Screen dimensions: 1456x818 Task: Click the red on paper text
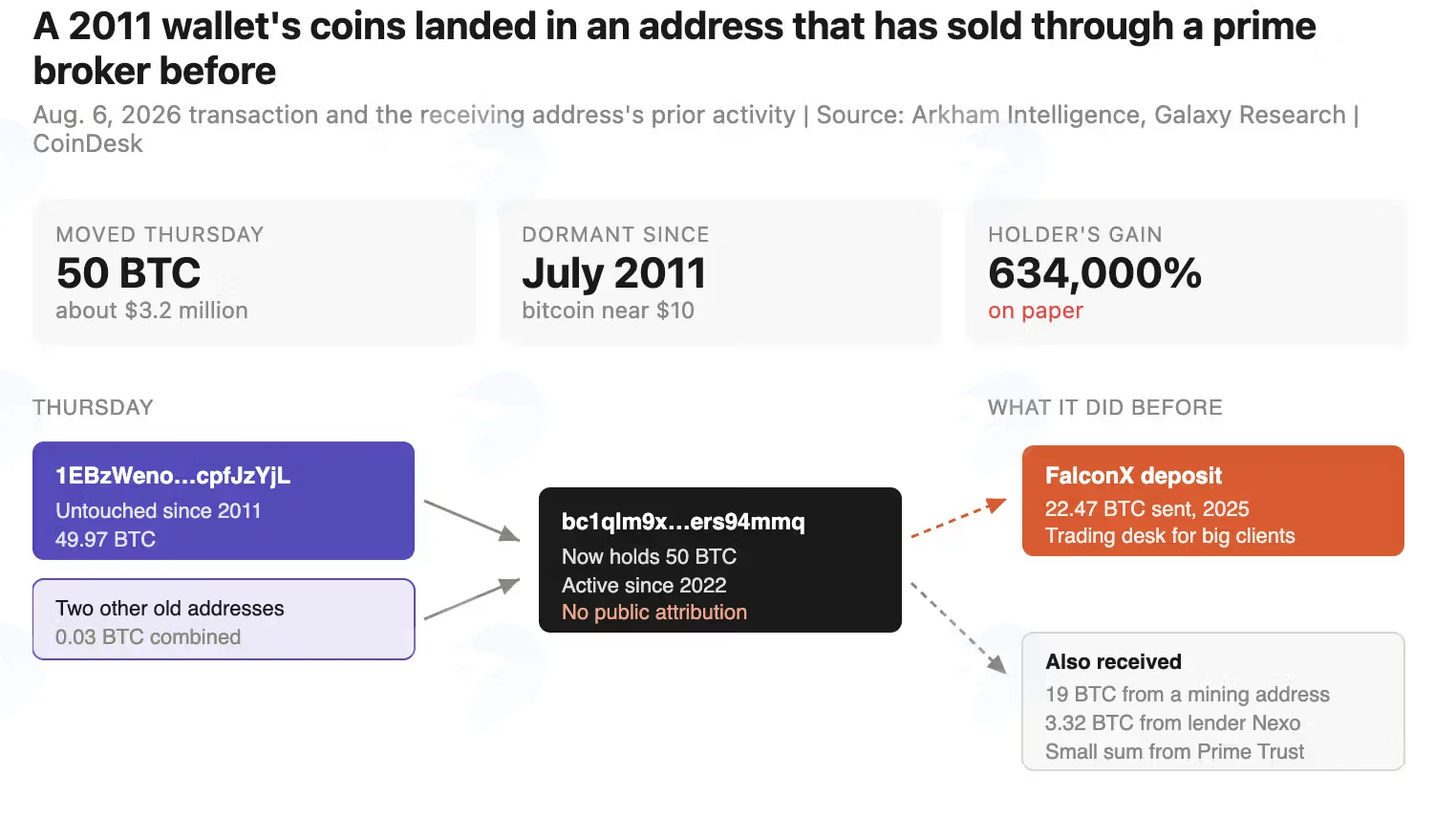pos(1036,311)
